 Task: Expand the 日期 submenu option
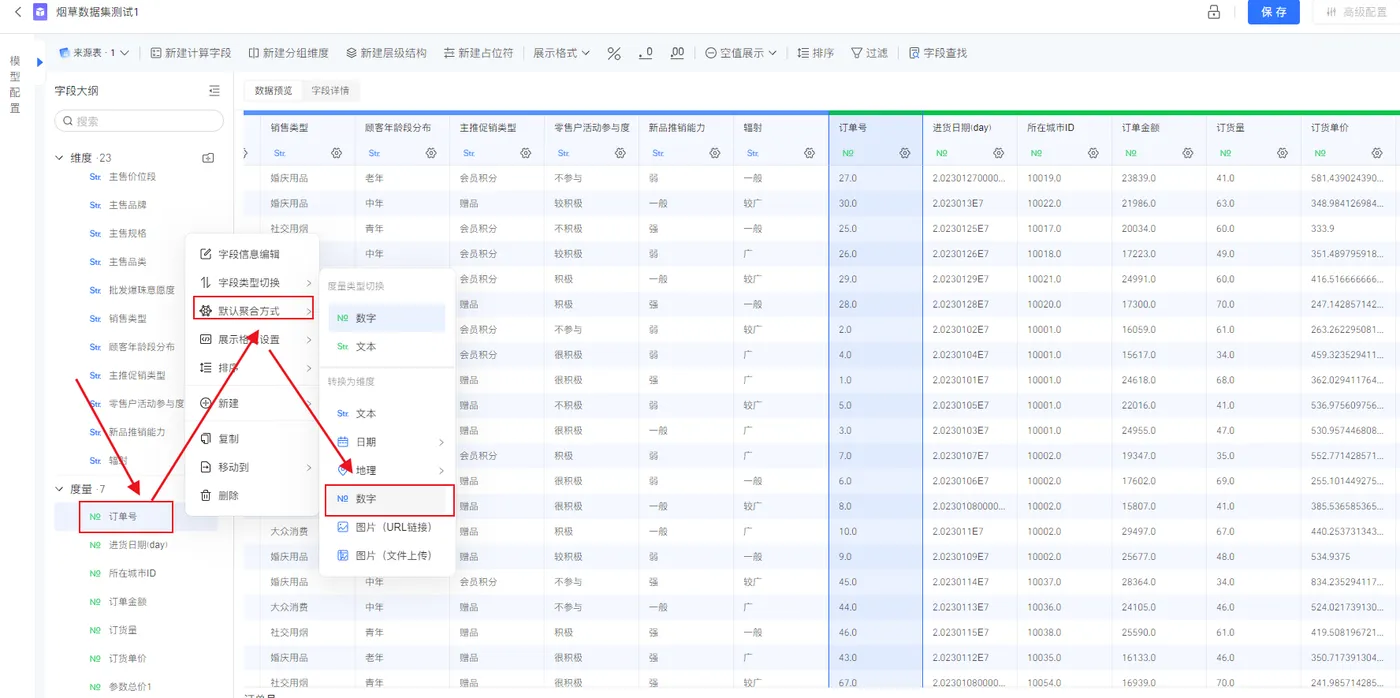pos(390,442)
